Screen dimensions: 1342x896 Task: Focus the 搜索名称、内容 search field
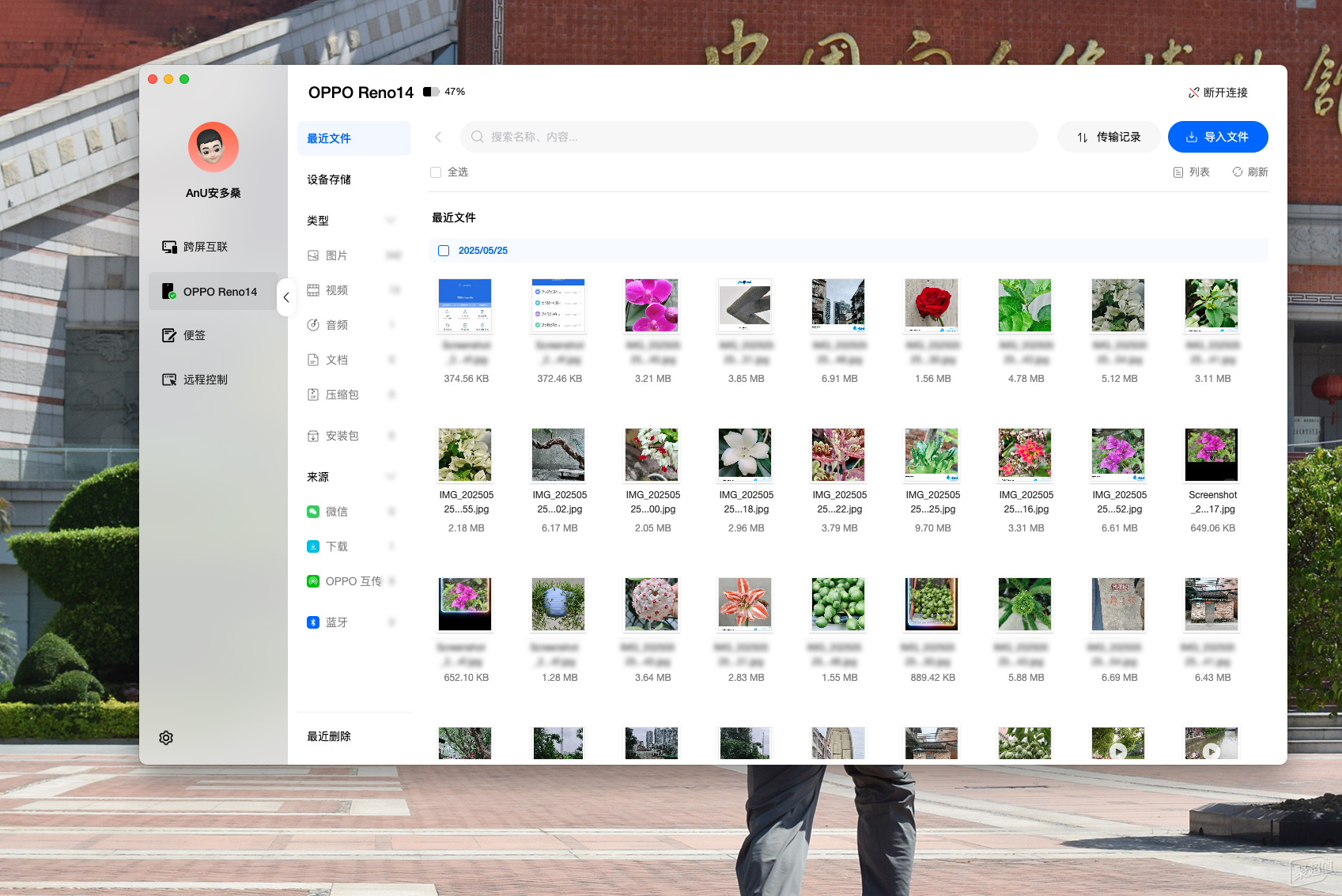[x=749, y=137]
